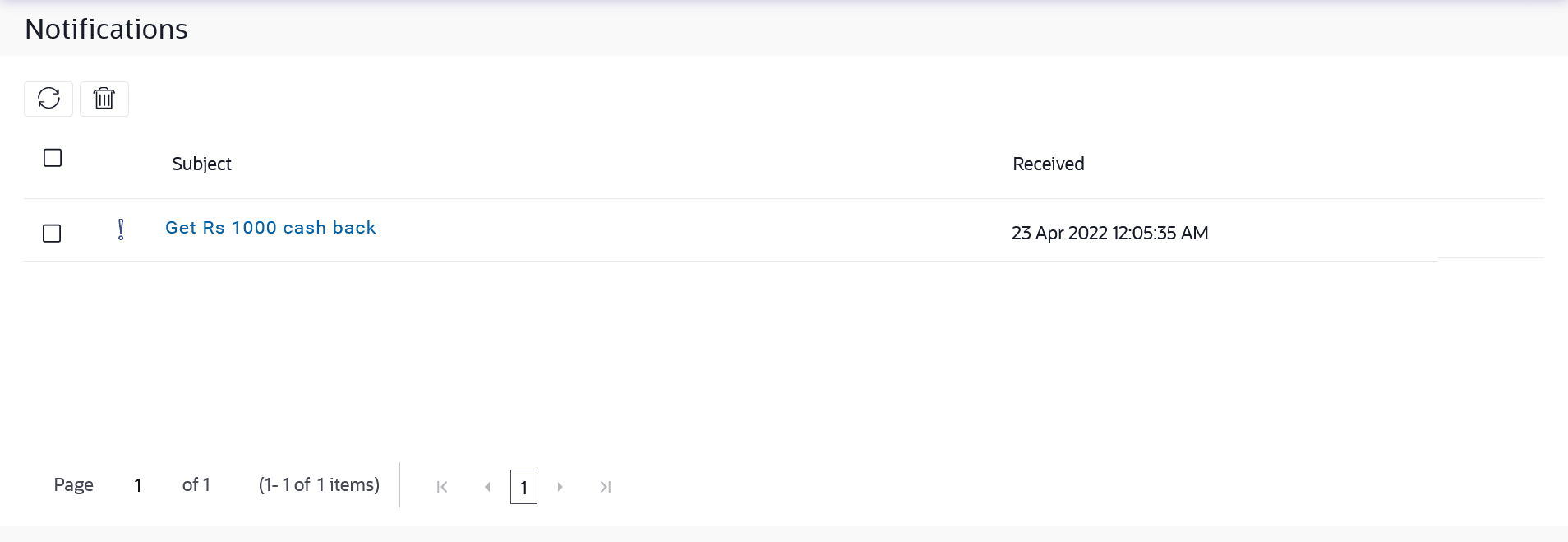The image size is (1568, 542).
Task: Check the cash back notification checkbox
Action: (52, 234)
